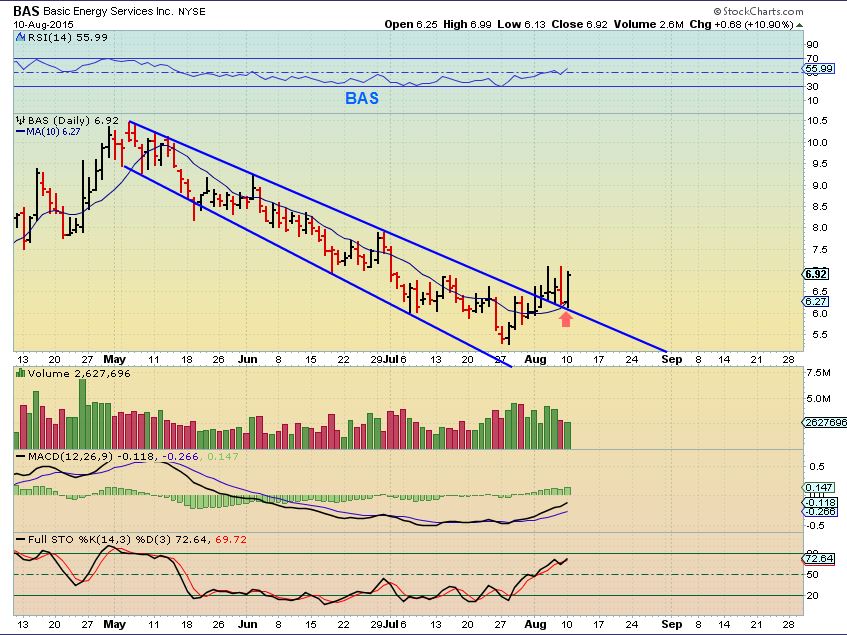The height and width of the screenshot is (635, 847).
Task: Click the RSI indicator icon beside RSI(14)
Action: pyautogui.click(x=21, y=38)
